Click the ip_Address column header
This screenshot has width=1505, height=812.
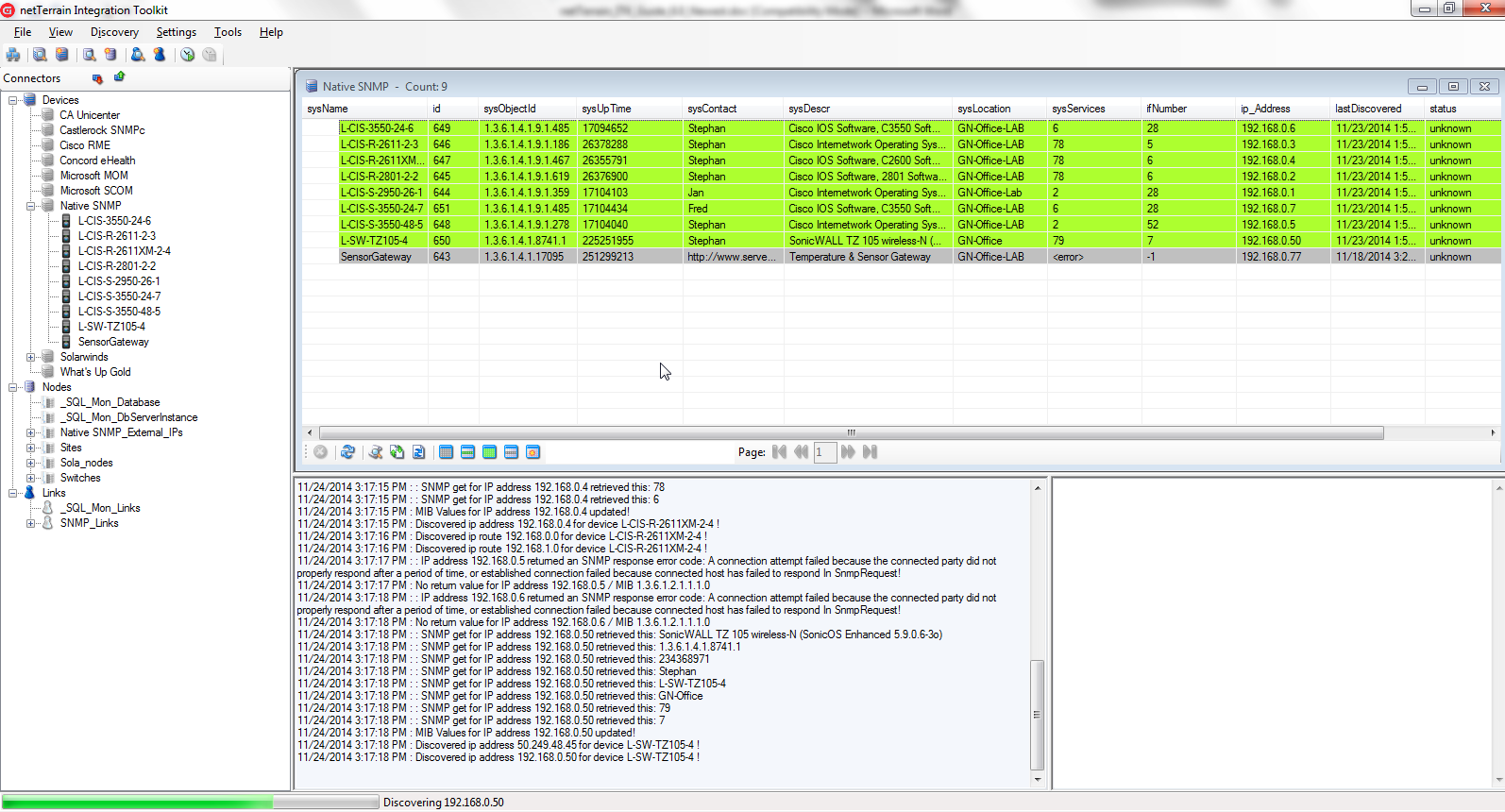coord(1265,109)
